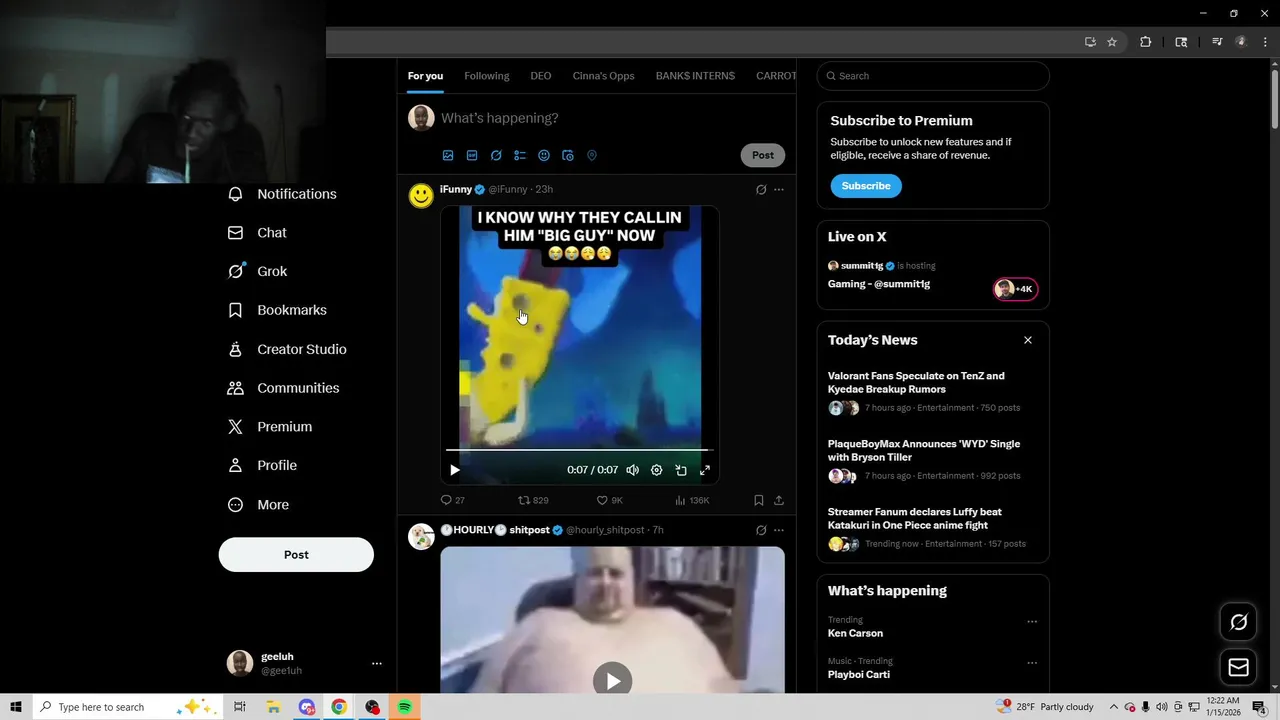This screenshot has height=720, width=1280.
Task: Use Grok enhance in the composer
Action: 496,156
